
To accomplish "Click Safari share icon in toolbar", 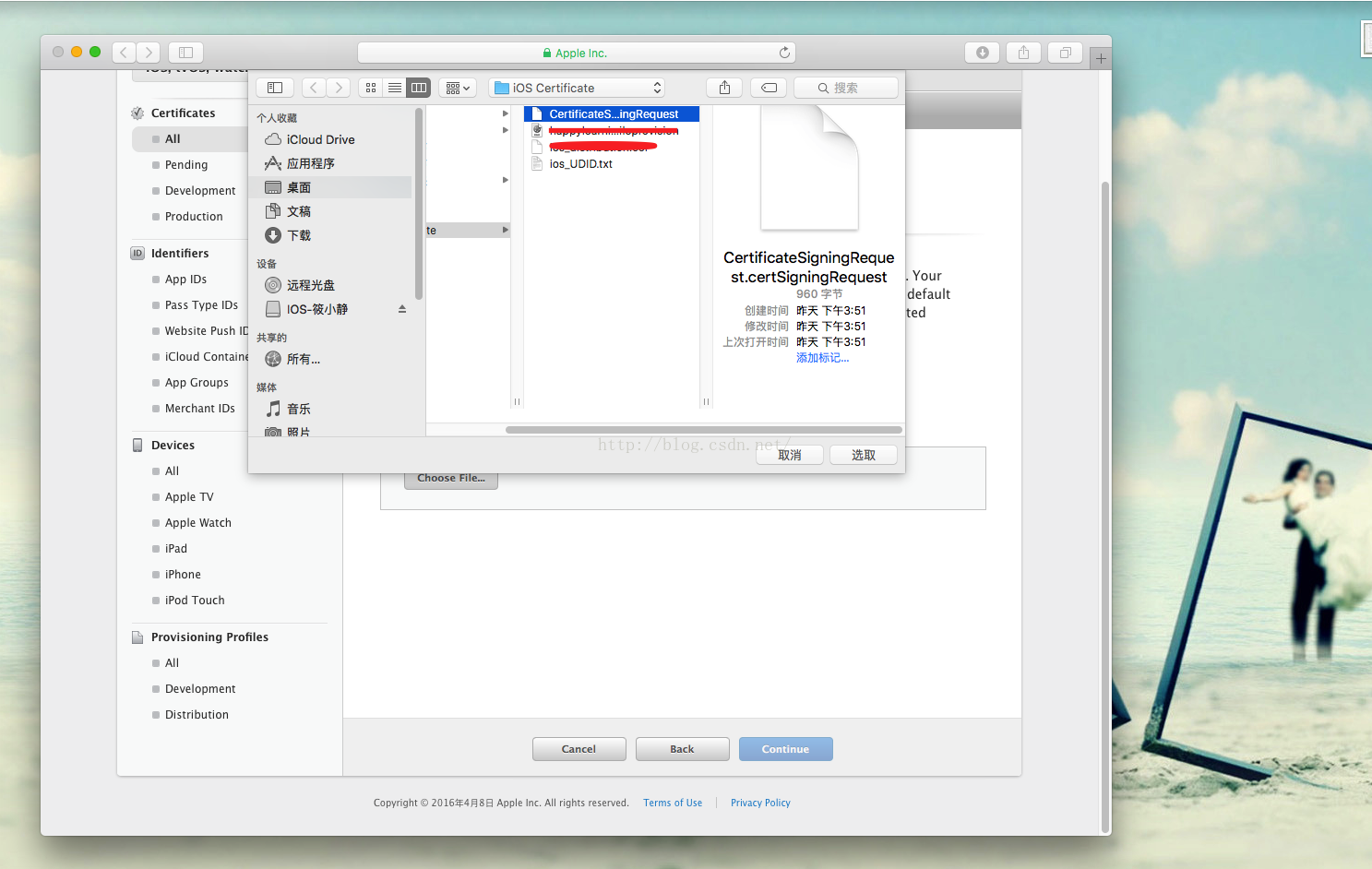I will click(x=1023, y=53).
